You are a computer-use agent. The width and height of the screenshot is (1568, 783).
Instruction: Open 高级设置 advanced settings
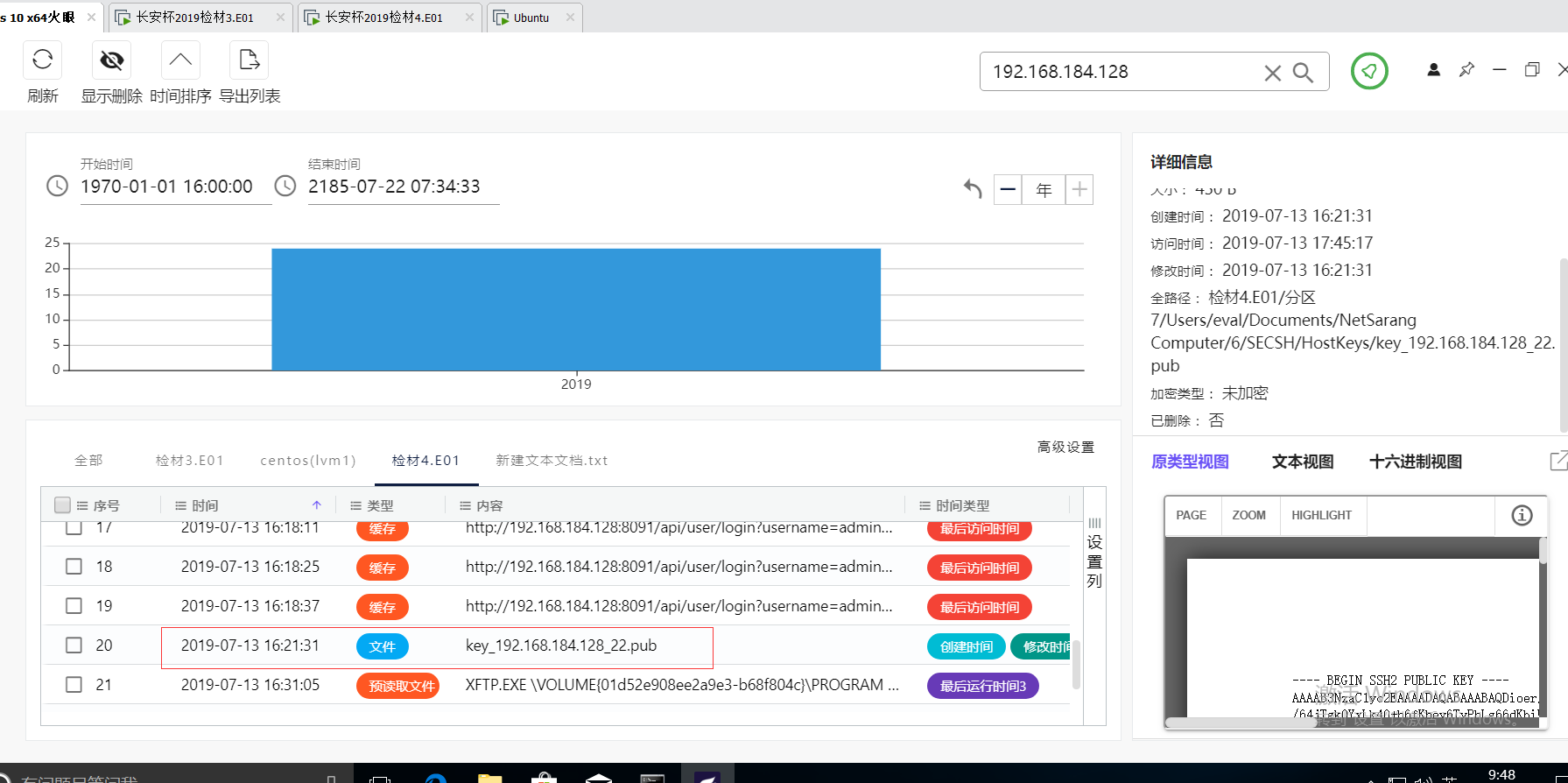click(1065, 447)
